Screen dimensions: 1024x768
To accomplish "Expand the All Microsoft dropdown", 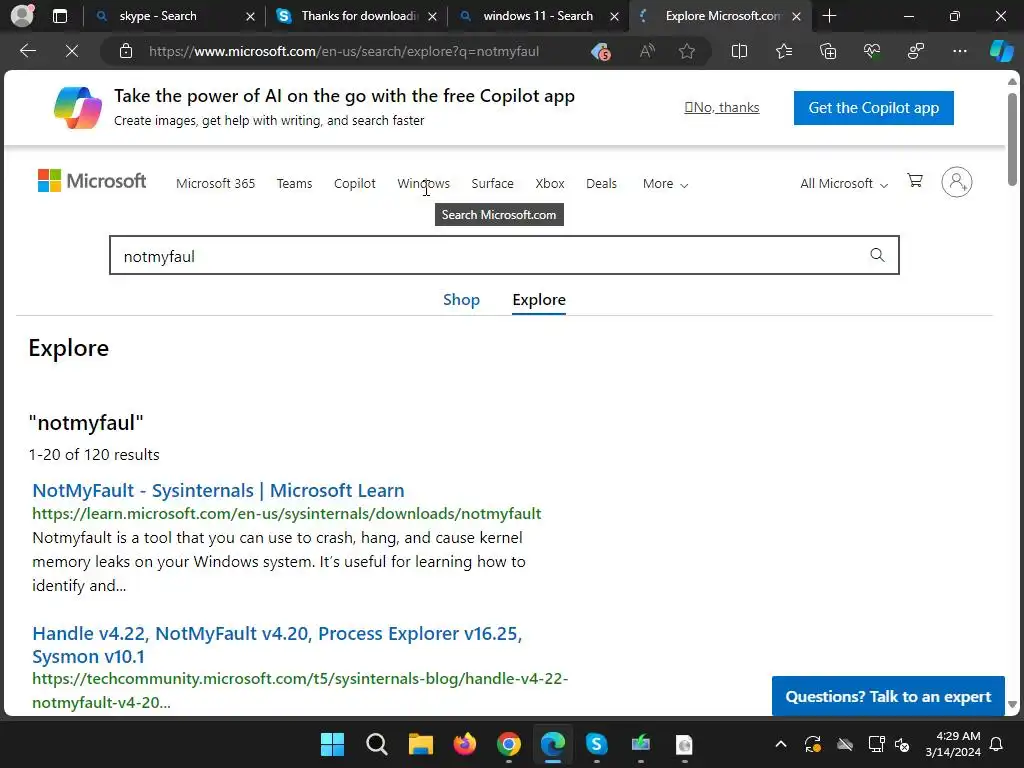I will (x=844, y=184).
